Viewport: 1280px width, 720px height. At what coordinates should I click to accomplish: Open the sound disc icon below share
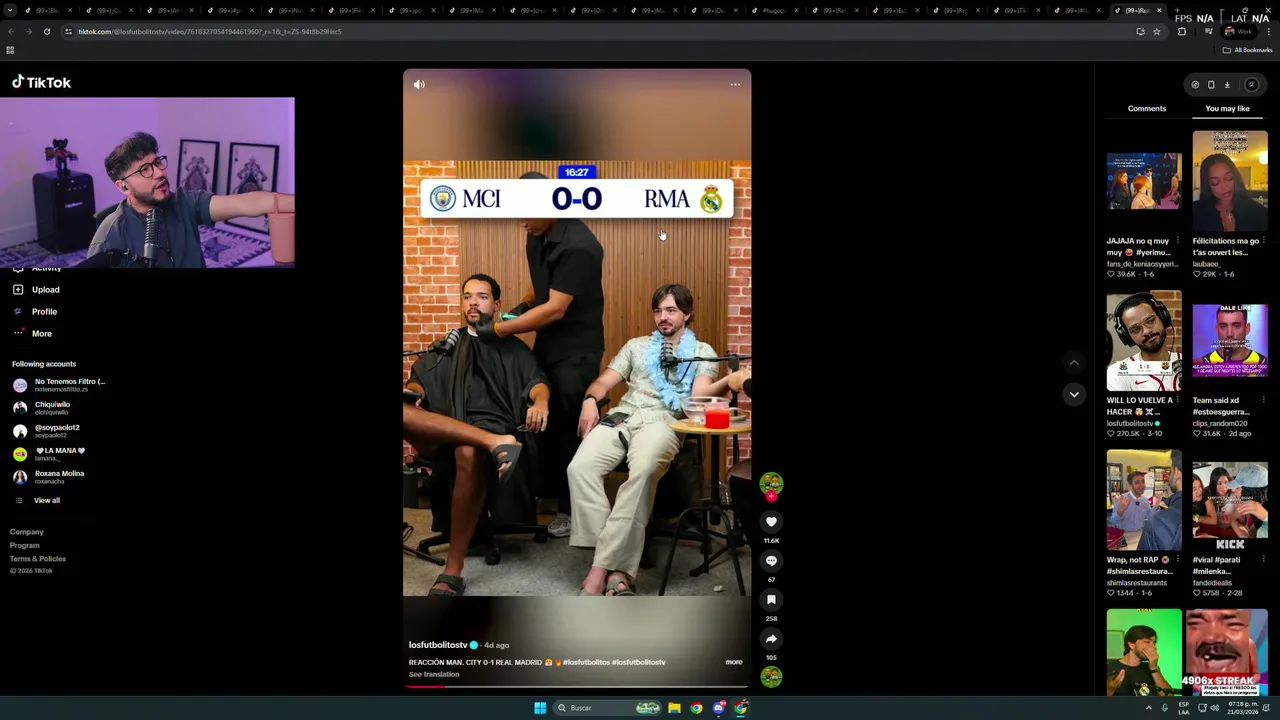[771, 676]
